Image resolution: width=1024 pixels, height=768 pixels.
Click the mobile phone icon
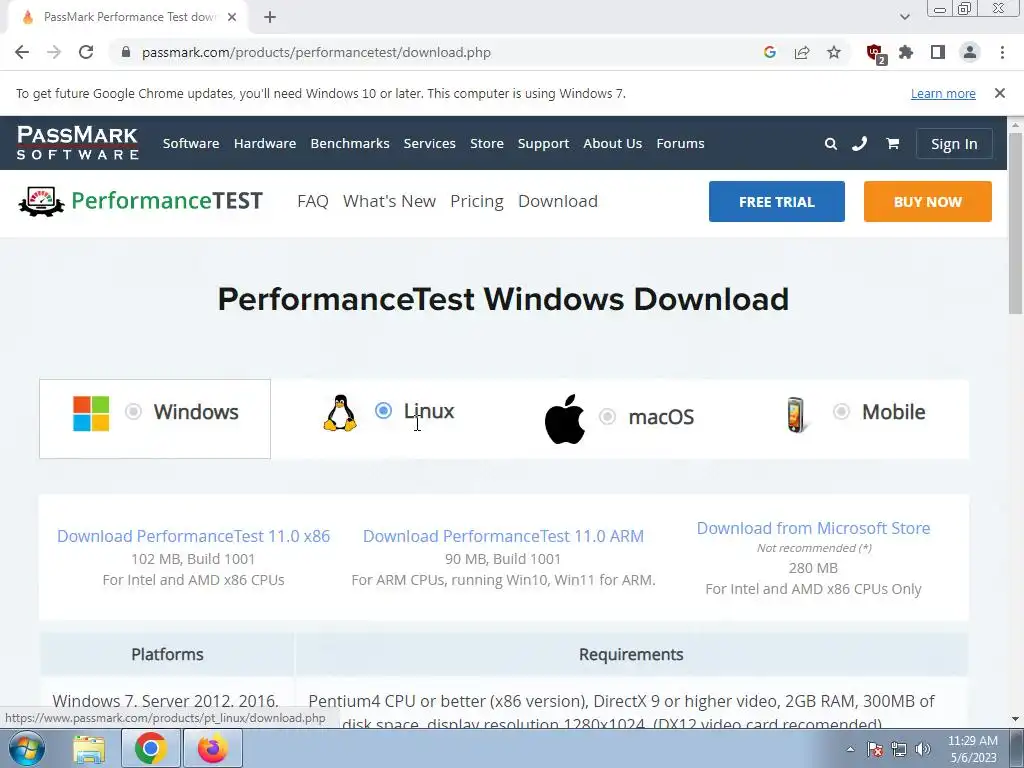(796, 415)
